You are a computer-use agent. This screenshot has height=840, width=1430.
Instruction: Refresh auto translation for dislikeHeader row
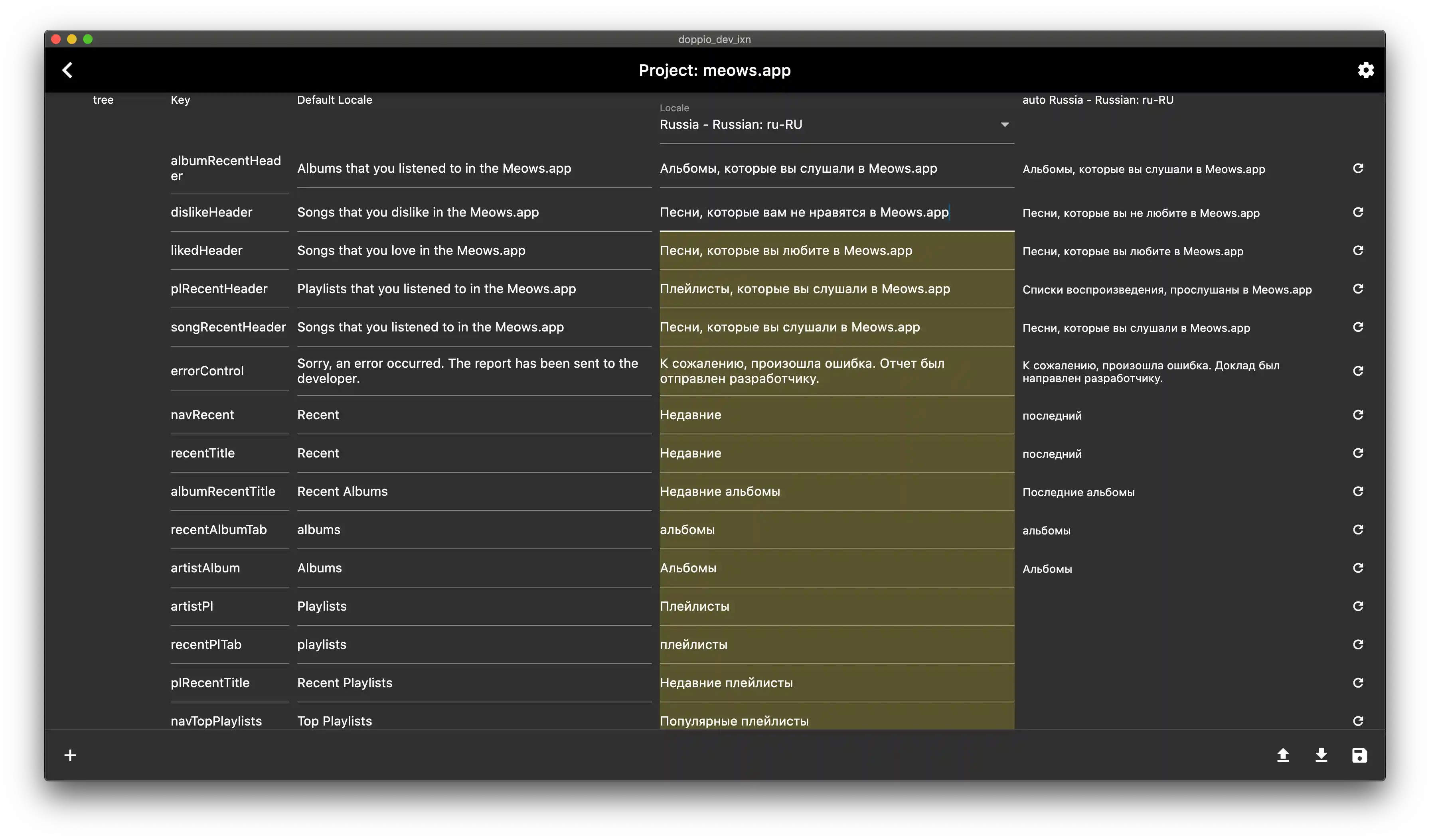1357,212
